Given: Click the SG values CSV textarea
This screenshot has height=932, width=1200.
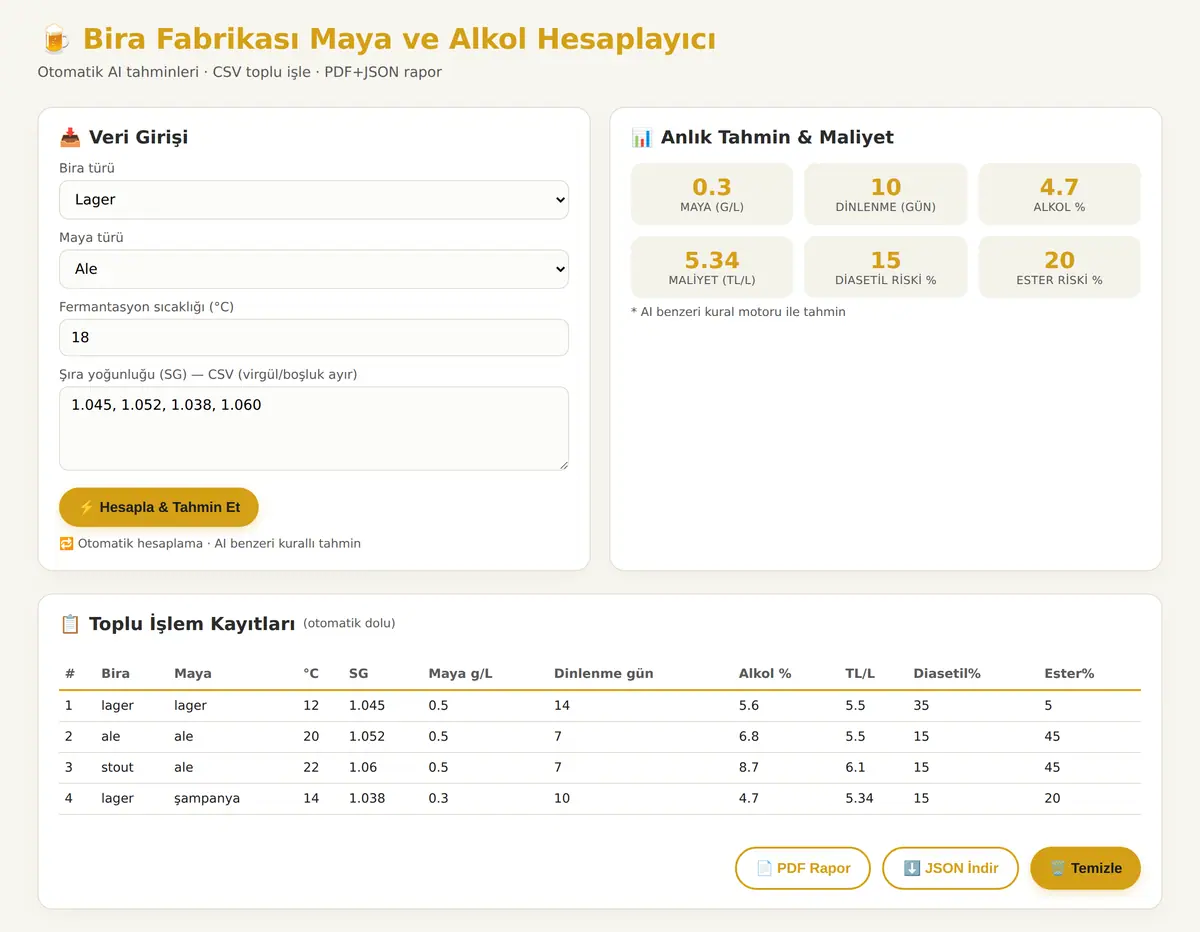Looking at the screenshot, I should click(314, 428).
